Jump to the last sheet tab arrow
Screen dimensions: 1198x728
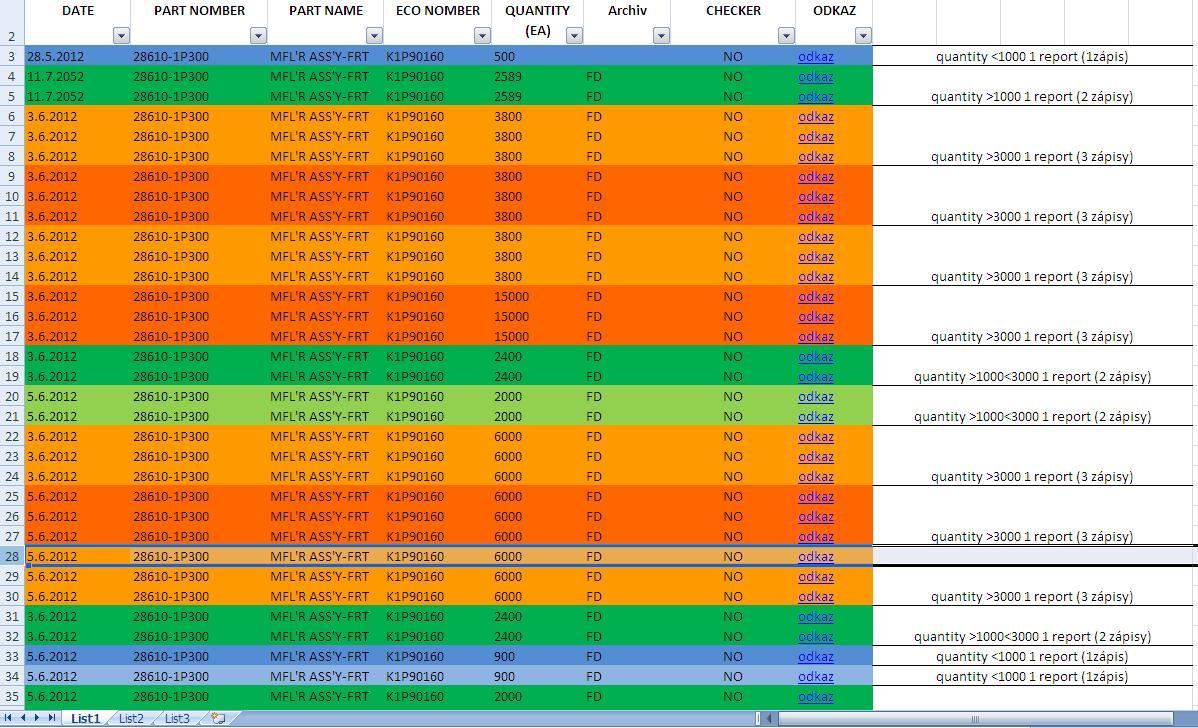pyautogui.click(x=52, y=718)
